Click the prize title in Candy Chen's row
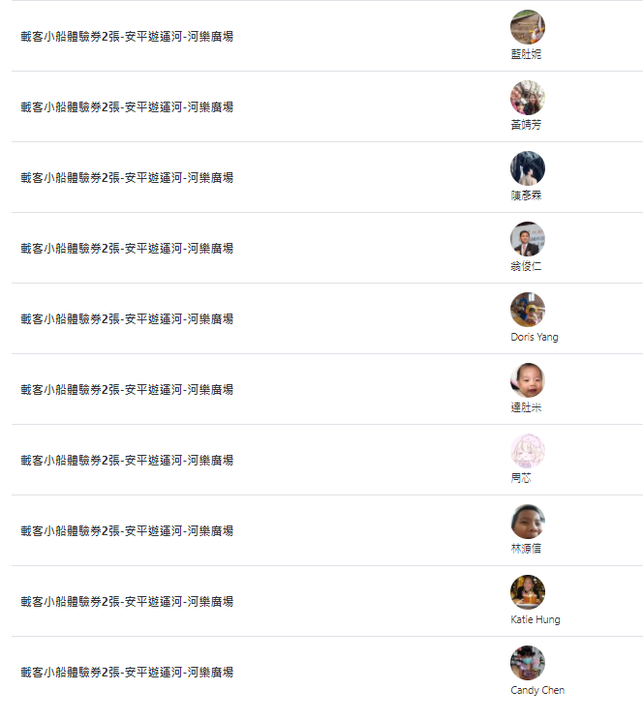643x720 pixels. (x=127, y=672)
